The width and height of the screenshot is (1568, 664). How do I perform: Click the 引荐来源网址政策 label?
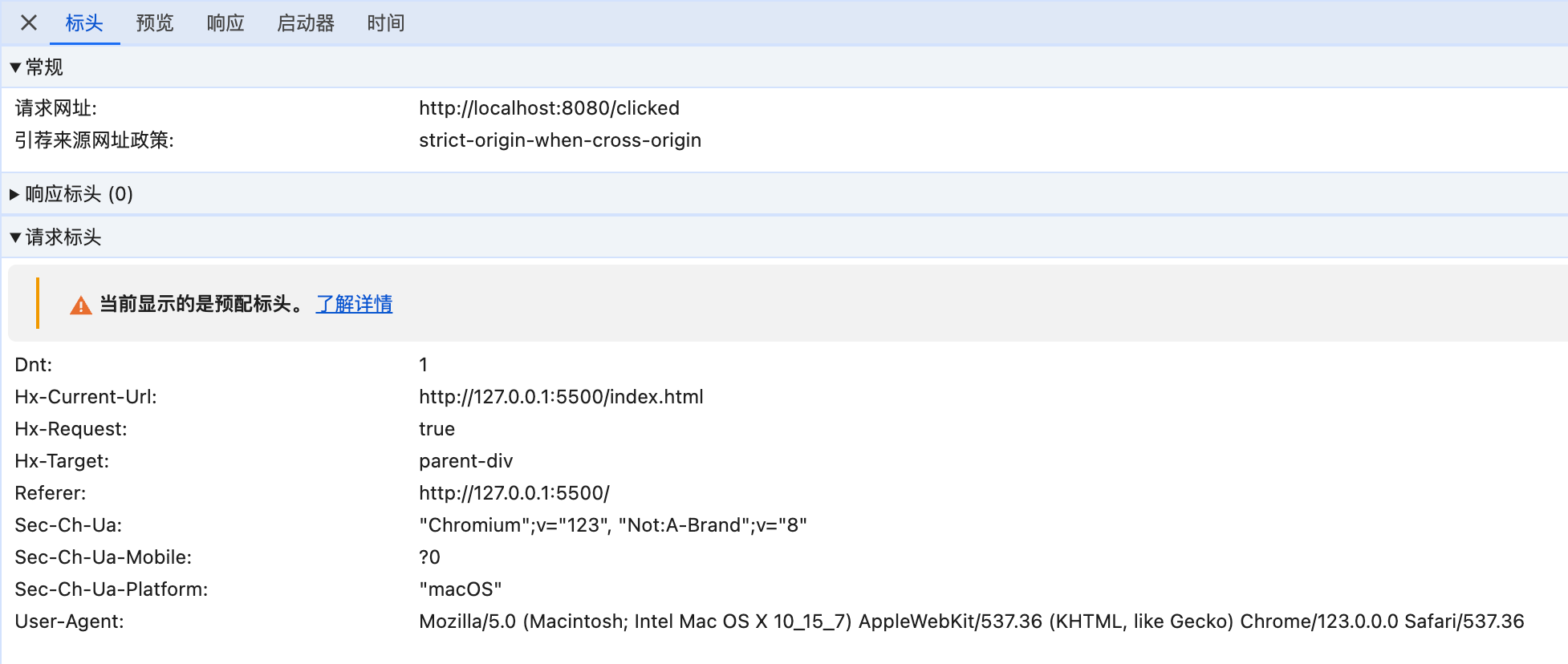pyautogui.click(x=95, y=140)
